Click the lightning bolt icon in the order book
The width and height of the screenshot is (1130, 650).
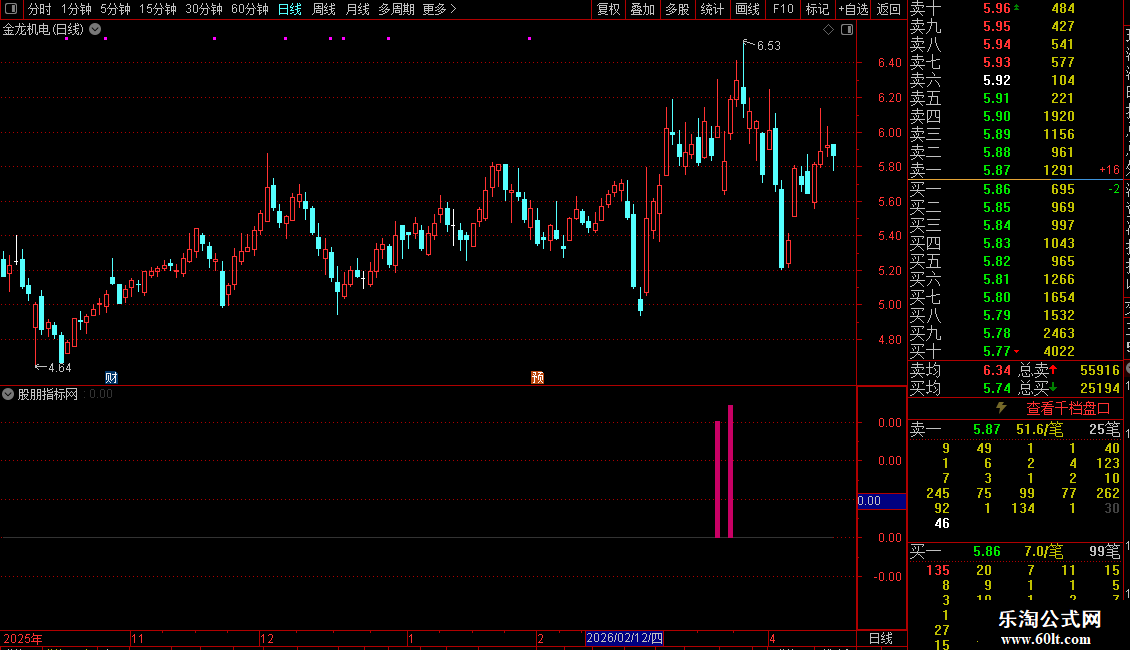(1001, 408)
